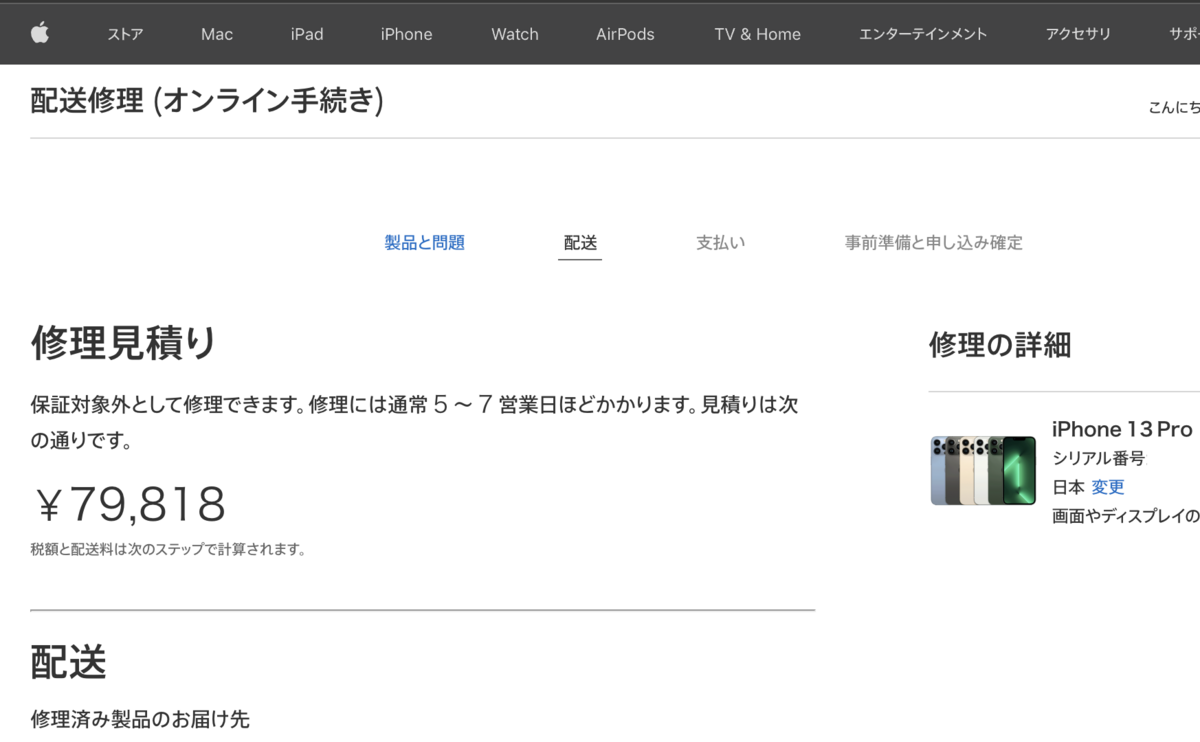Open the ストア menu item

tap(125, 34)
